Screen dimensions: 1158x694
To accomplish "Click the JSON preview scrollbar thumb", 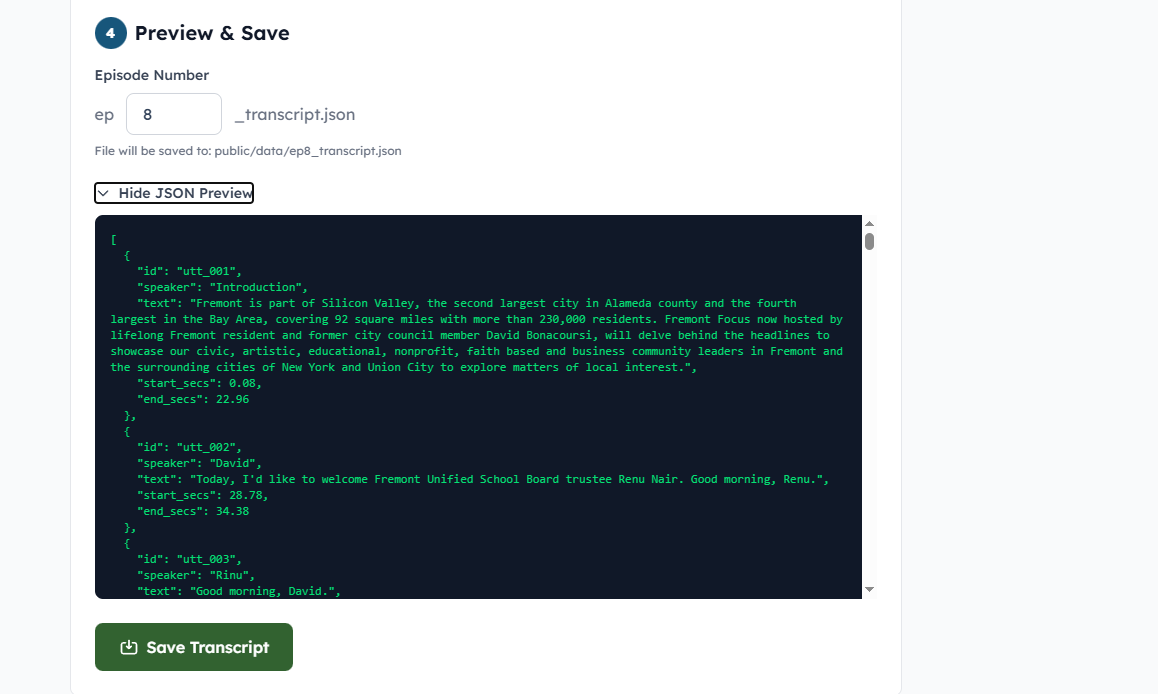I will 870,240.
